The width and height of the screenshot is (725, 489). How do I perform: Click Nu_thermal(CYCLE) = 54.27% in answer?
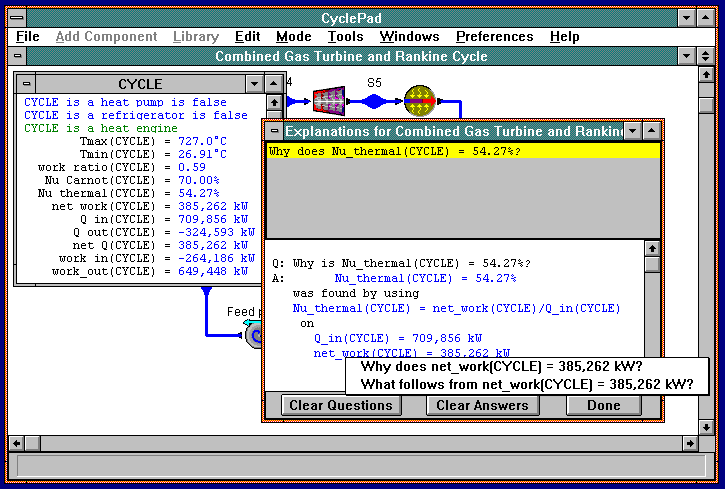[x=425, y=278]
